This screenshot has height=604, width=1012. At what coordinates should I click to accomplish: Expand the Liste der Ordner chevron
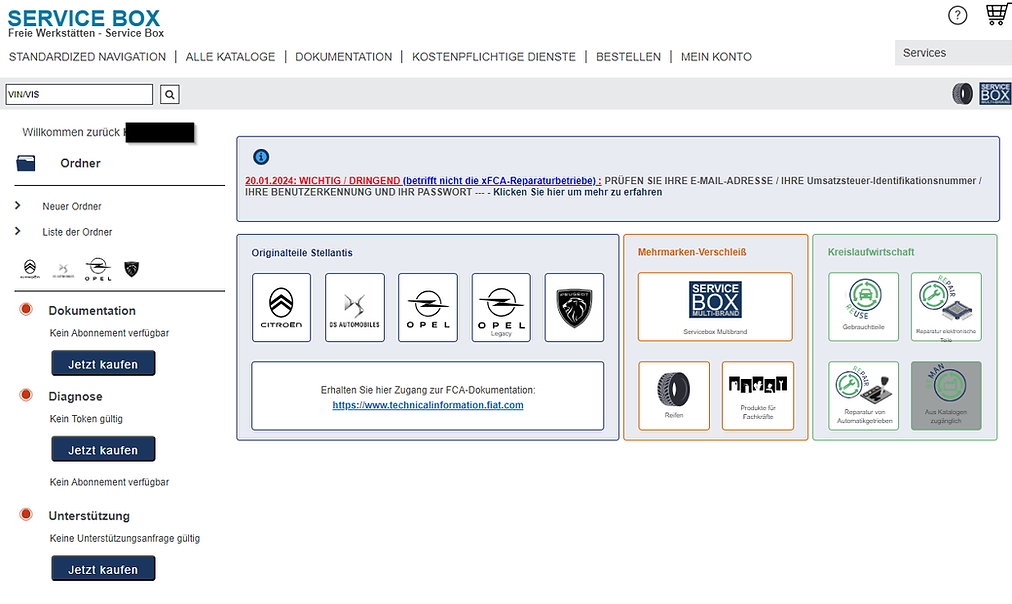click(17, 231)
